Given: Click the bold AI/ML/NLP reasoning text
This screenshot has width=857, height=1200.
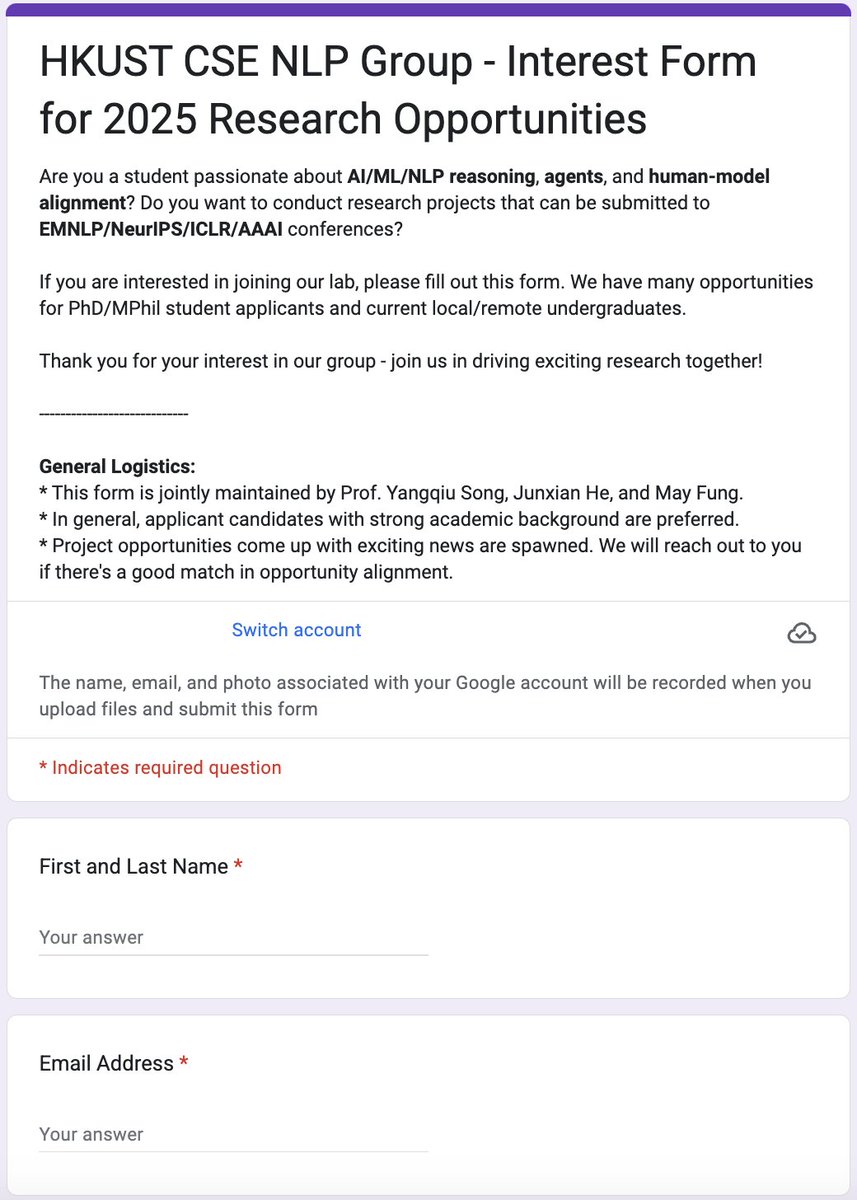Looking at the screenshot, I should 441,177.
